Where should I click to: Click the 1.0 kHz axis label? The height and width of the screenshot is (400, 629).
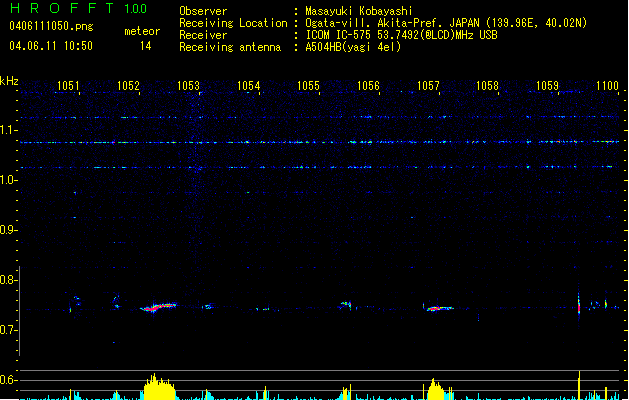coord(8,180)
